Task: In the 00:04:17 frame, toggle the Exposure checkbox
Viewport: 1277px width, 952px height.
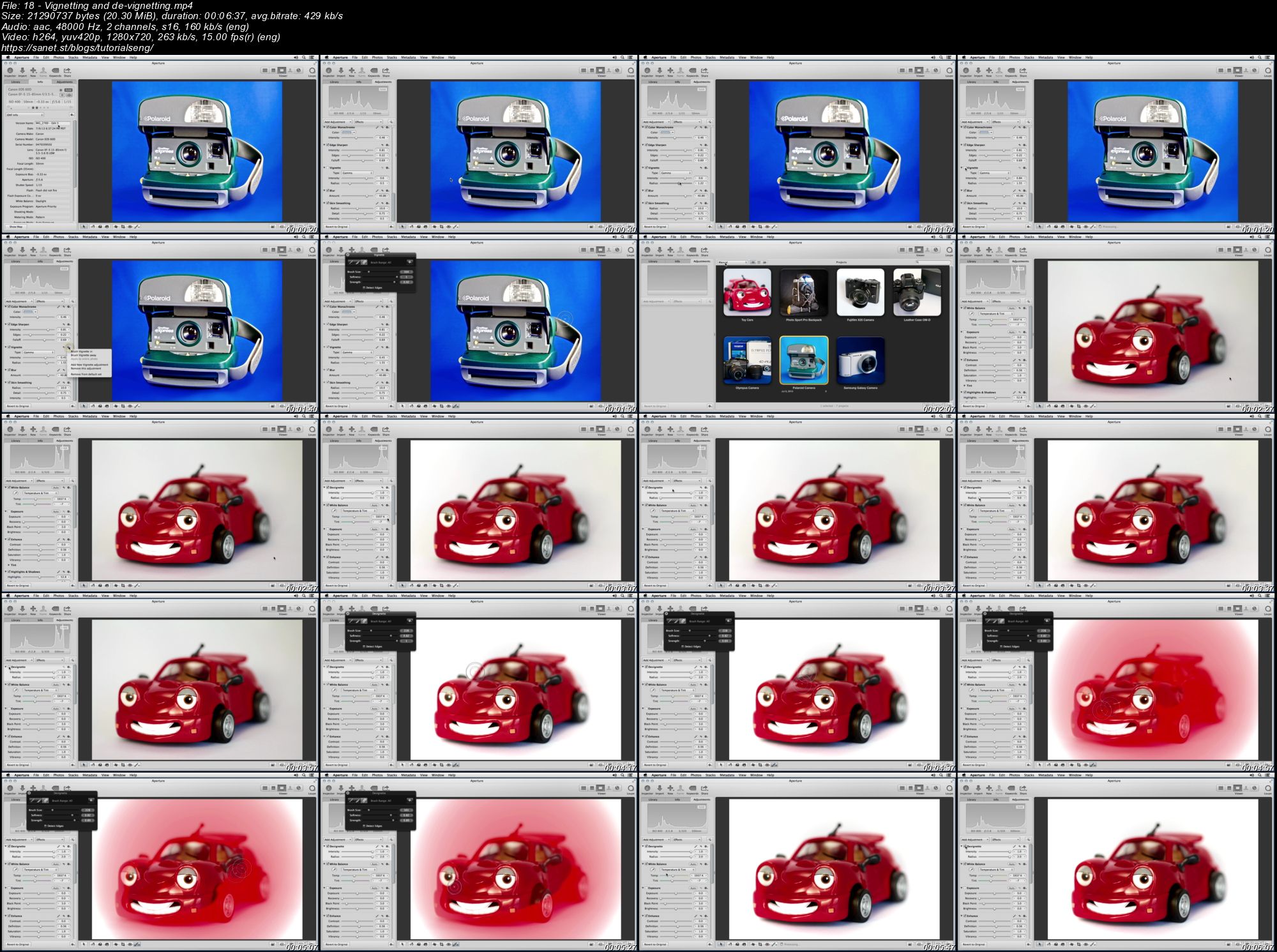Action: [x=328, y=709]
